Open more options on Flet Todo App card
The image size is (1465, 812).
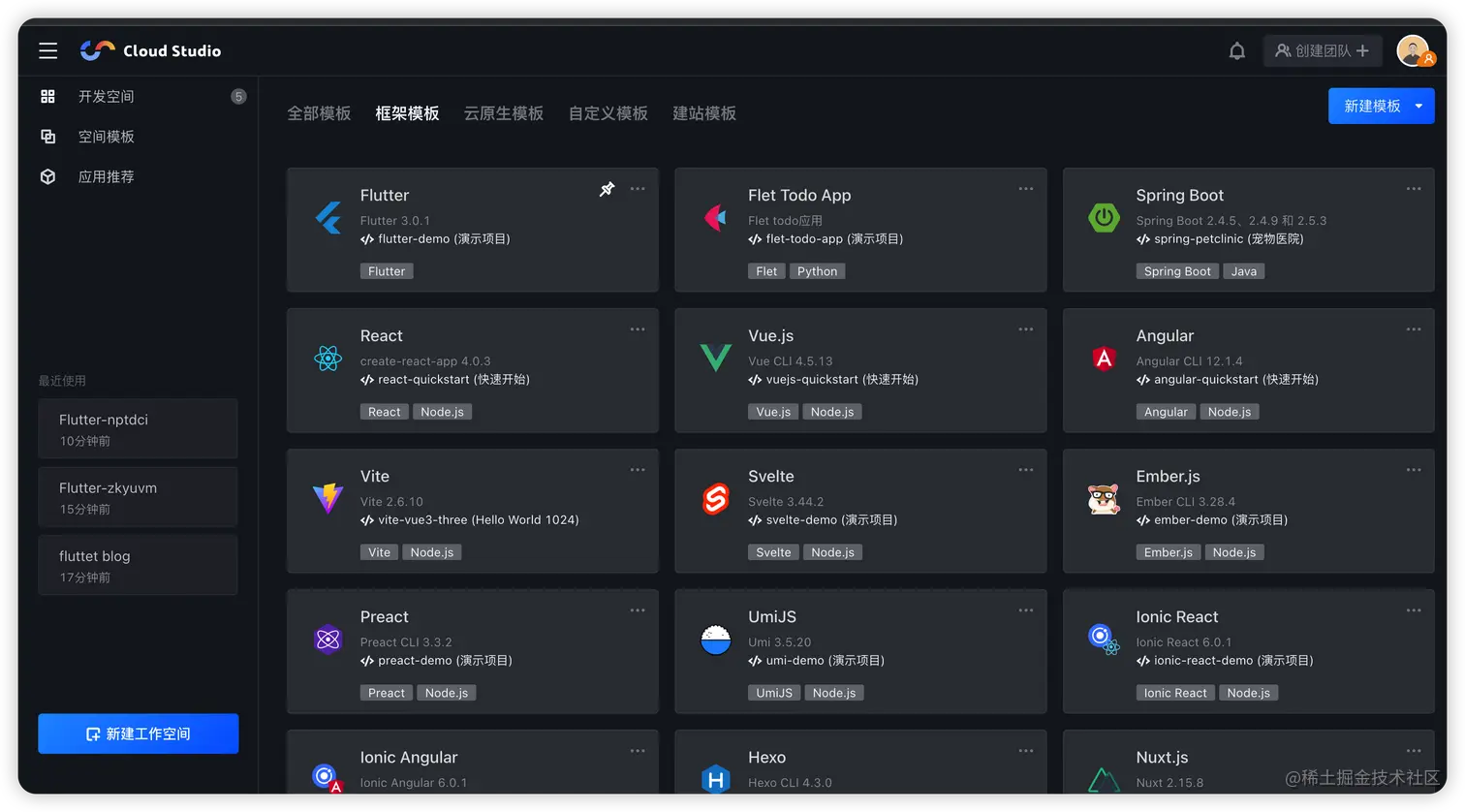coord(1025,189)
